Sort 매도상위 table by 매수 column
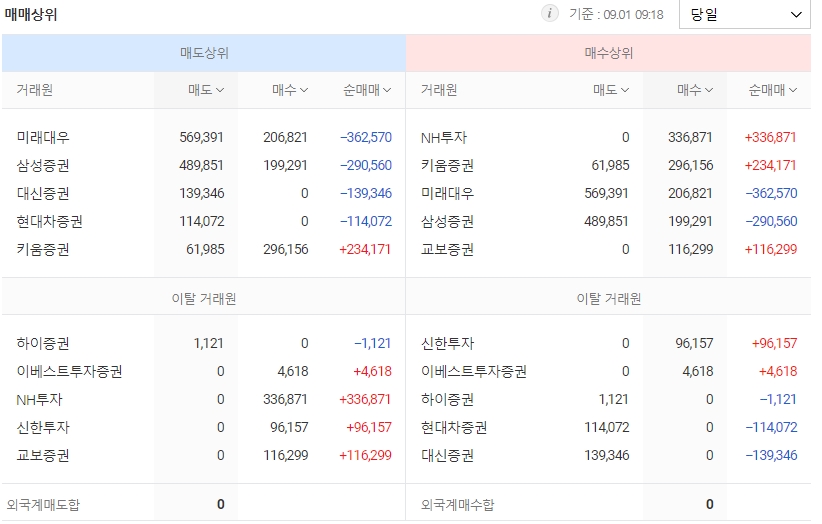 pyautogui.click(x=289, y=90)
